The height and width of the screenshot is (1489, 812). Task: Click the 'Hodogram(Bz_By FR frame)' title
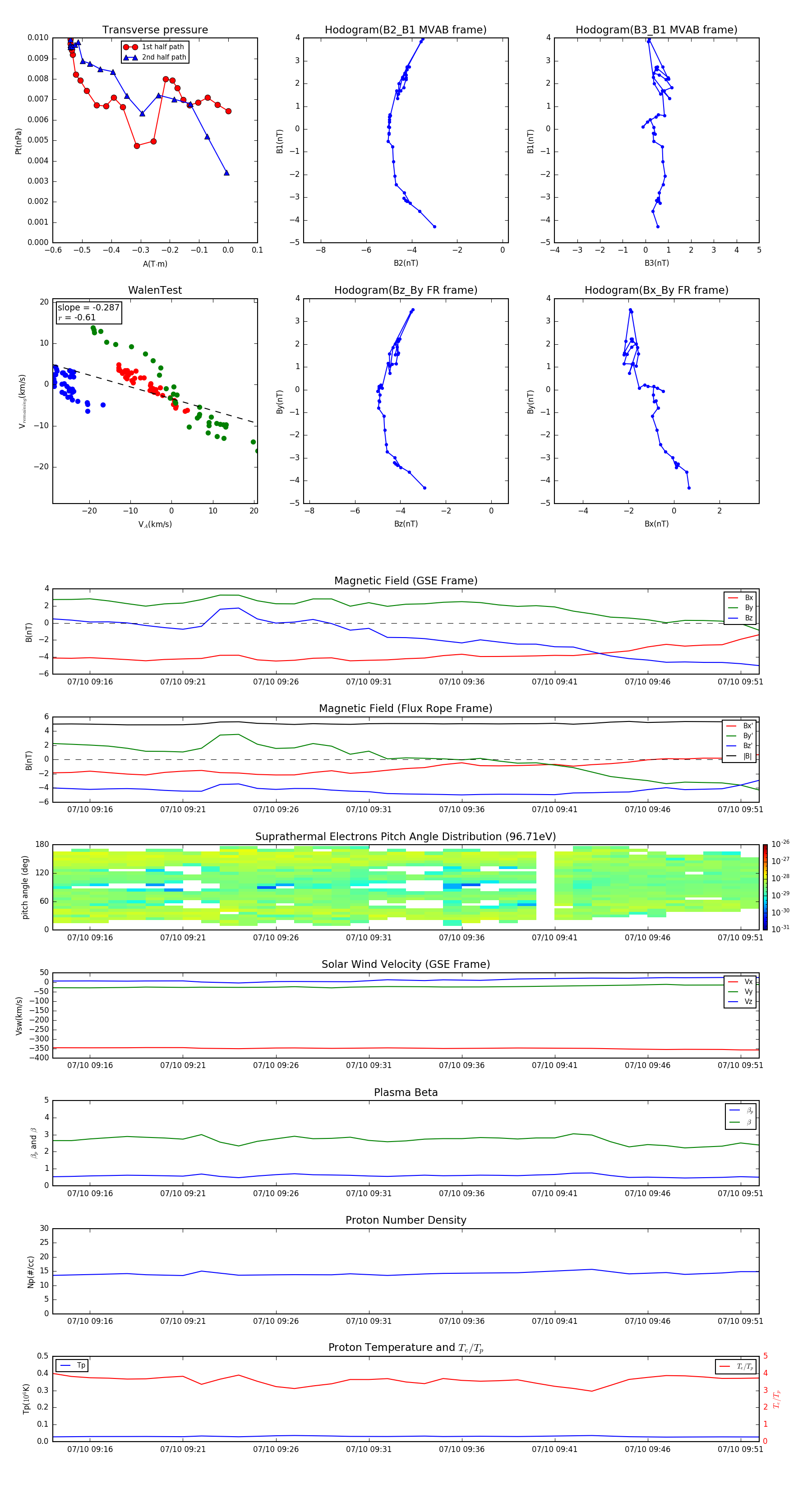pyautogui.click(x=406, y=290)
